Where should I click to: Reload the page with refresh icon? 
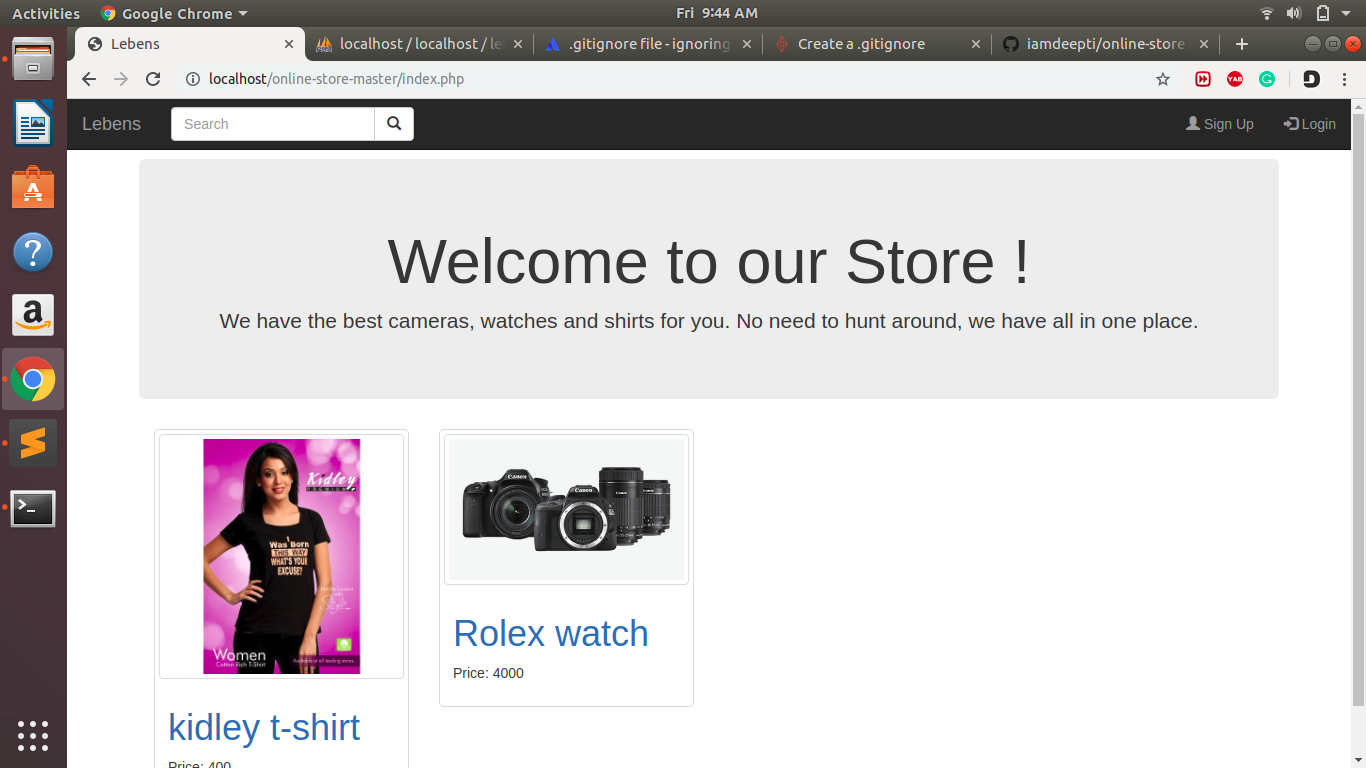pyautogui.click(x=153, y=79)
